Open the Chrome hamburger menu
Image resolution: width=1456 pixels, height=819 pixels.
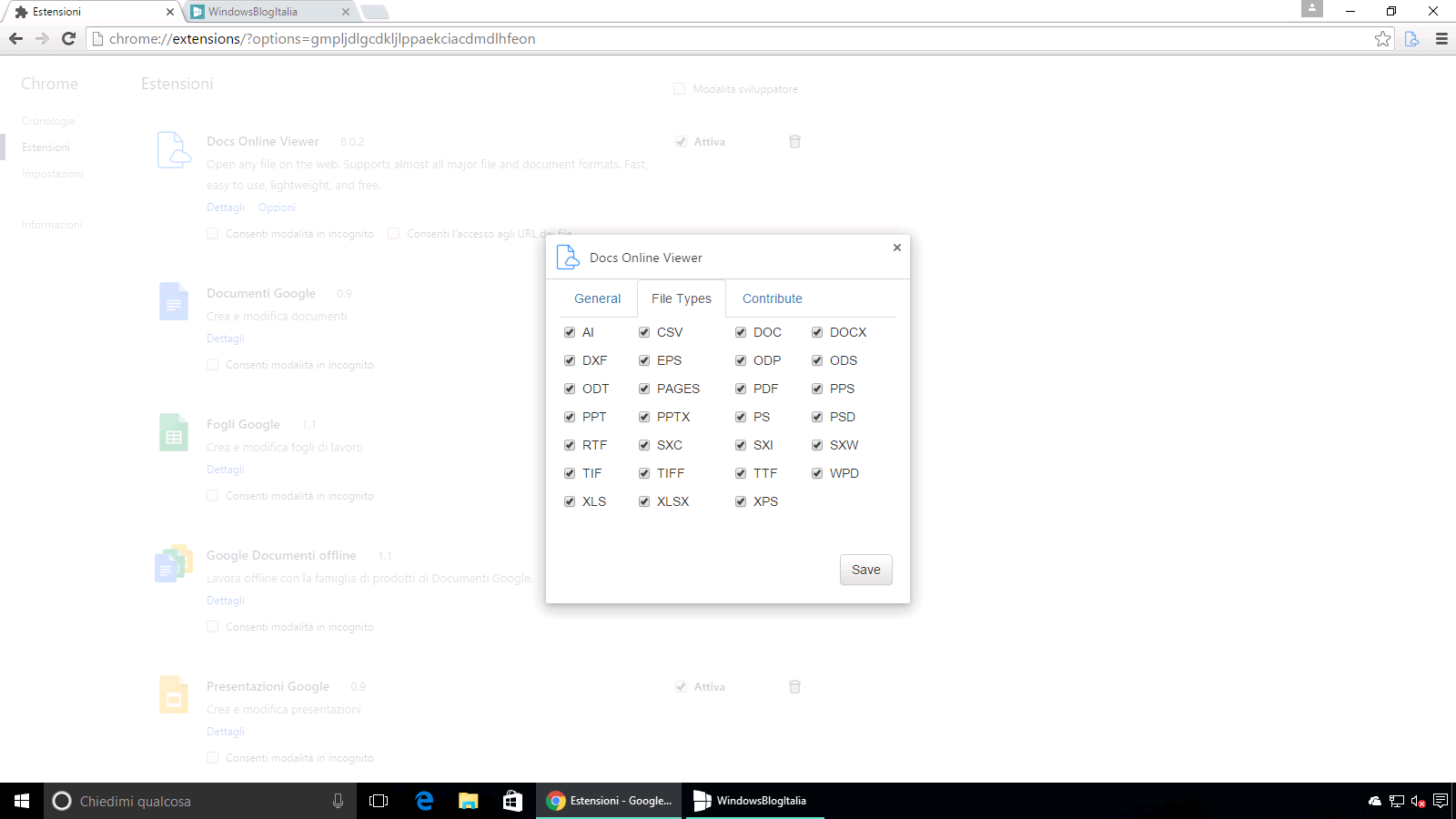(x=1441, y=38)
